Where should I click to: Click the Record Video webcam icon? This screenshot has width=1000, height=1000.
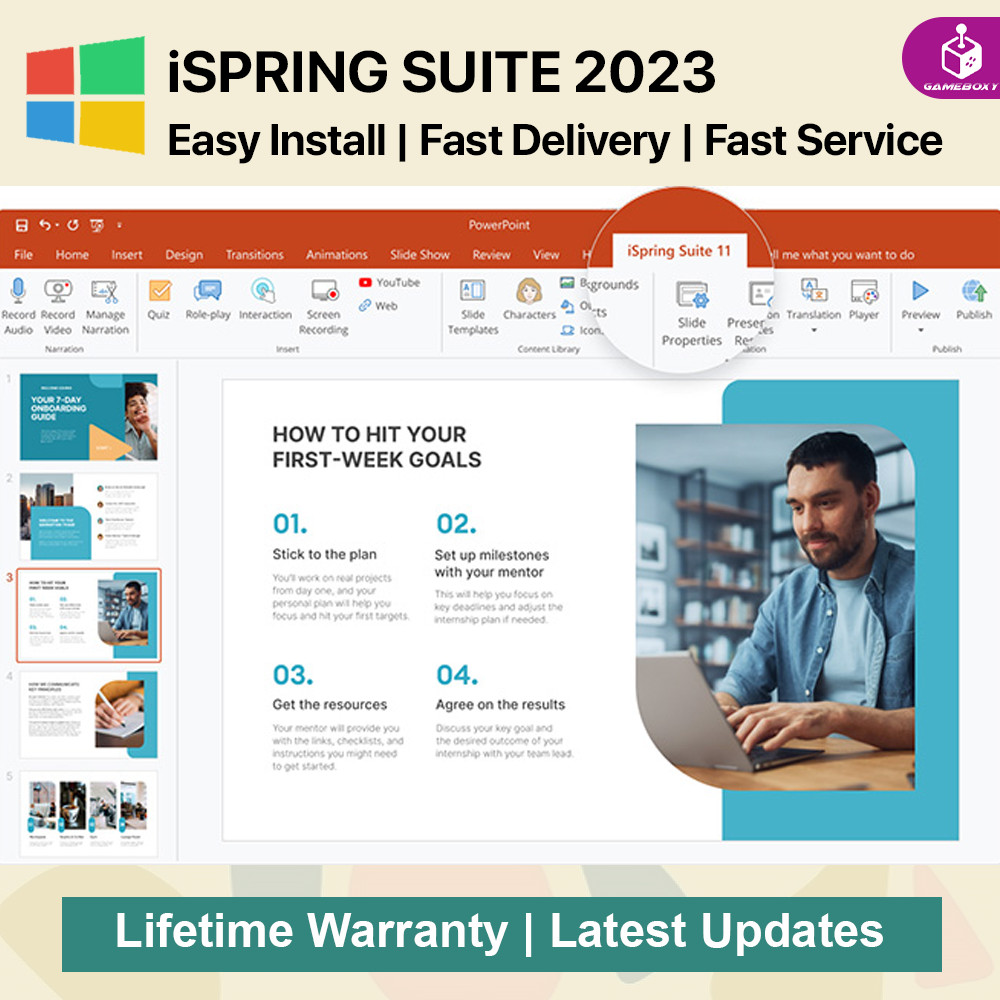click(58, 291)
